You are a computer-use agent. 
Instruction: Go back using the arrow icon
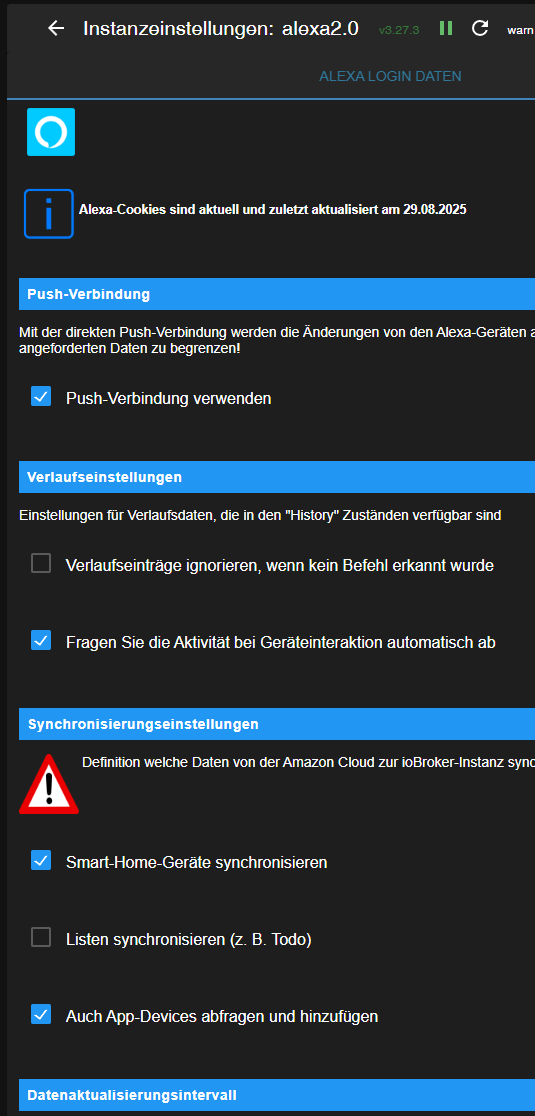pos(55,28)
